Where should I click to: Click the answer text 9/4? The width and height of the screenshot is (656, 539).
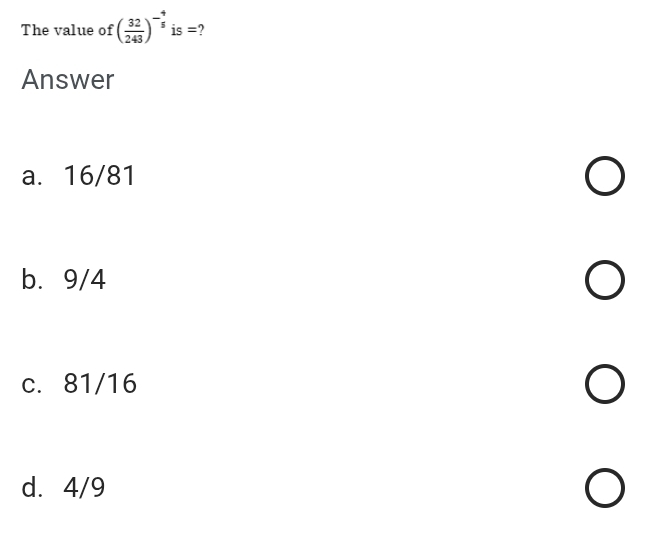point(85,280)
